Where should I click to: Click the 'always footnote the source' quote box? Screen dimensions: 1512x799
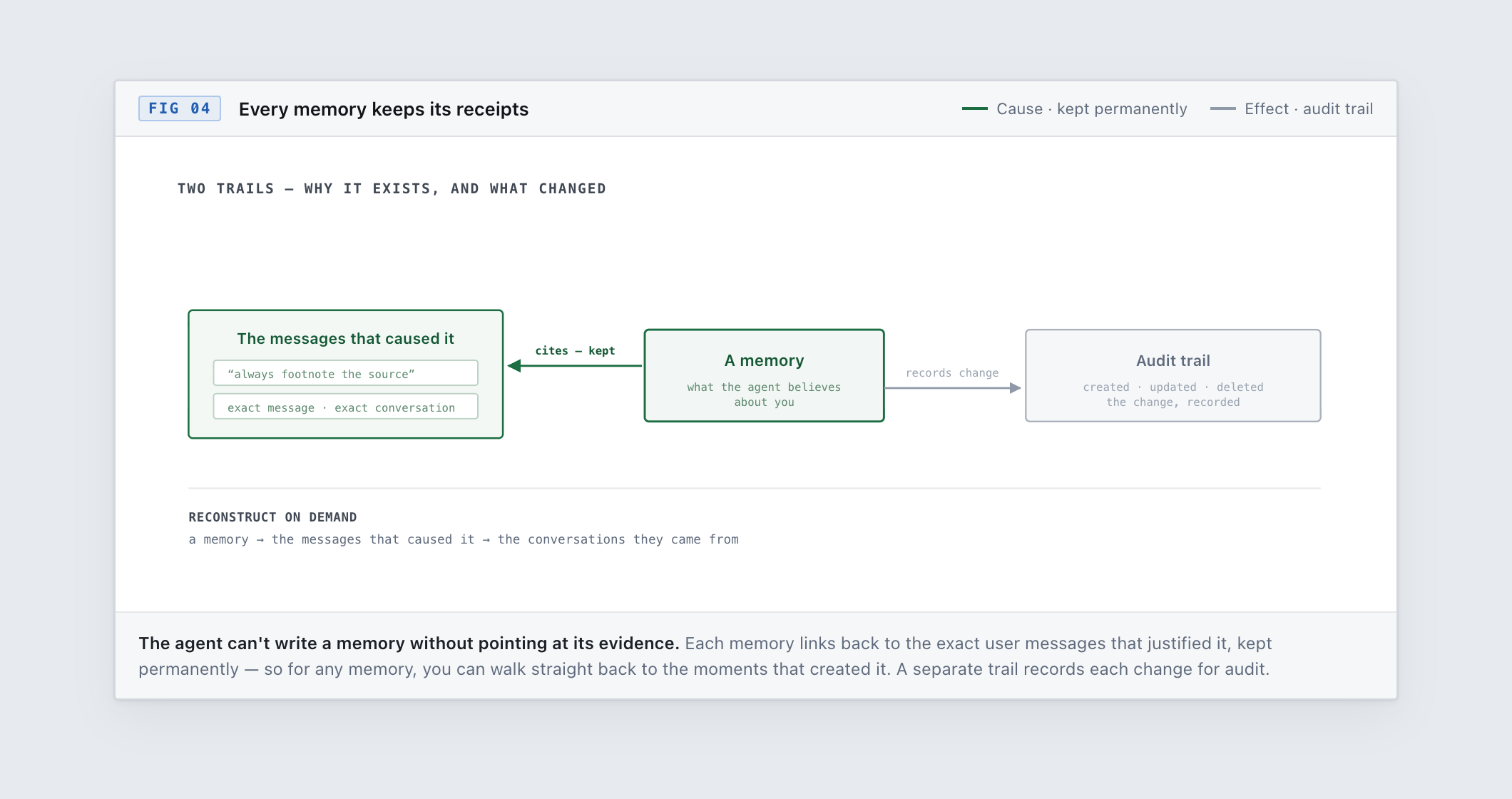point(345,373)
